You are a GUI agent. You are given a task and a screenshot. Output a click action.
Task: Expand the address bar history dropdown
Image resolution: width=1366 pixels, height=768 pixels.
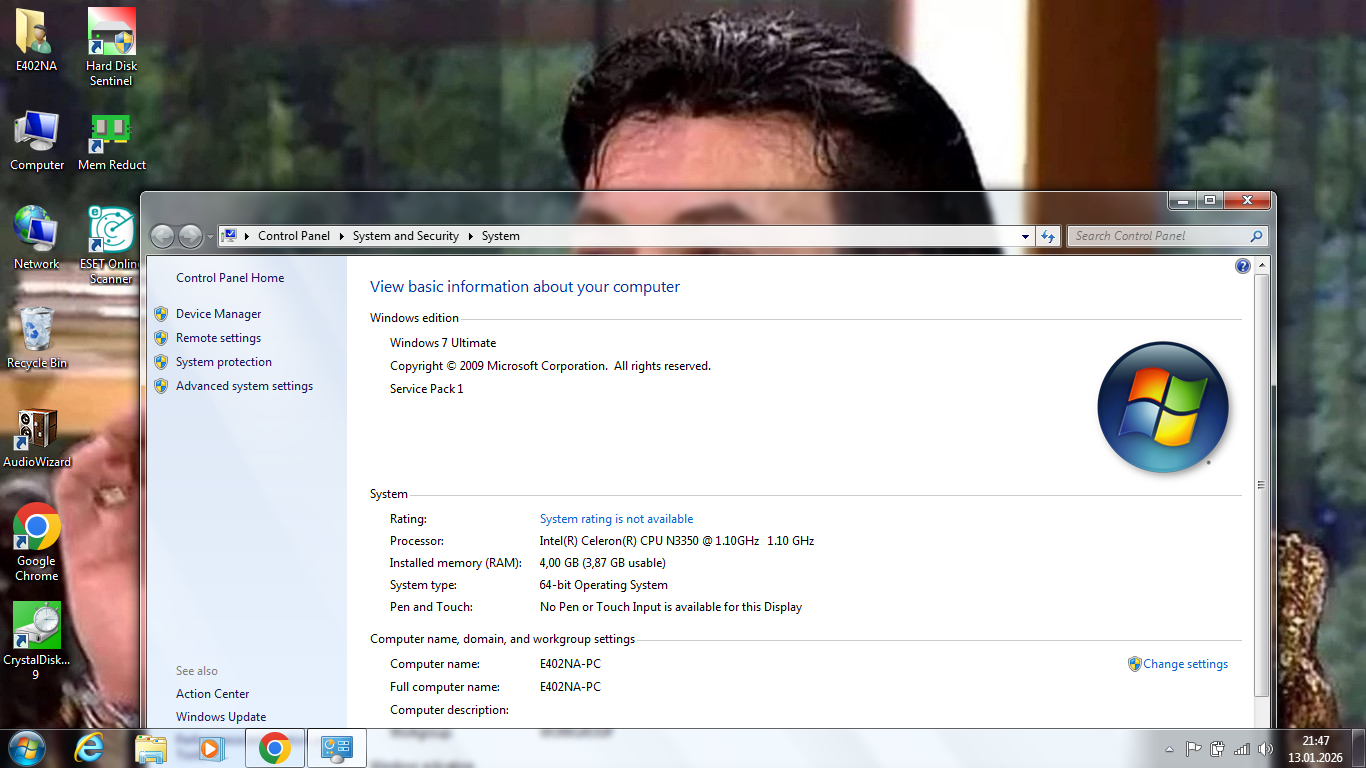click(1025, 237)
